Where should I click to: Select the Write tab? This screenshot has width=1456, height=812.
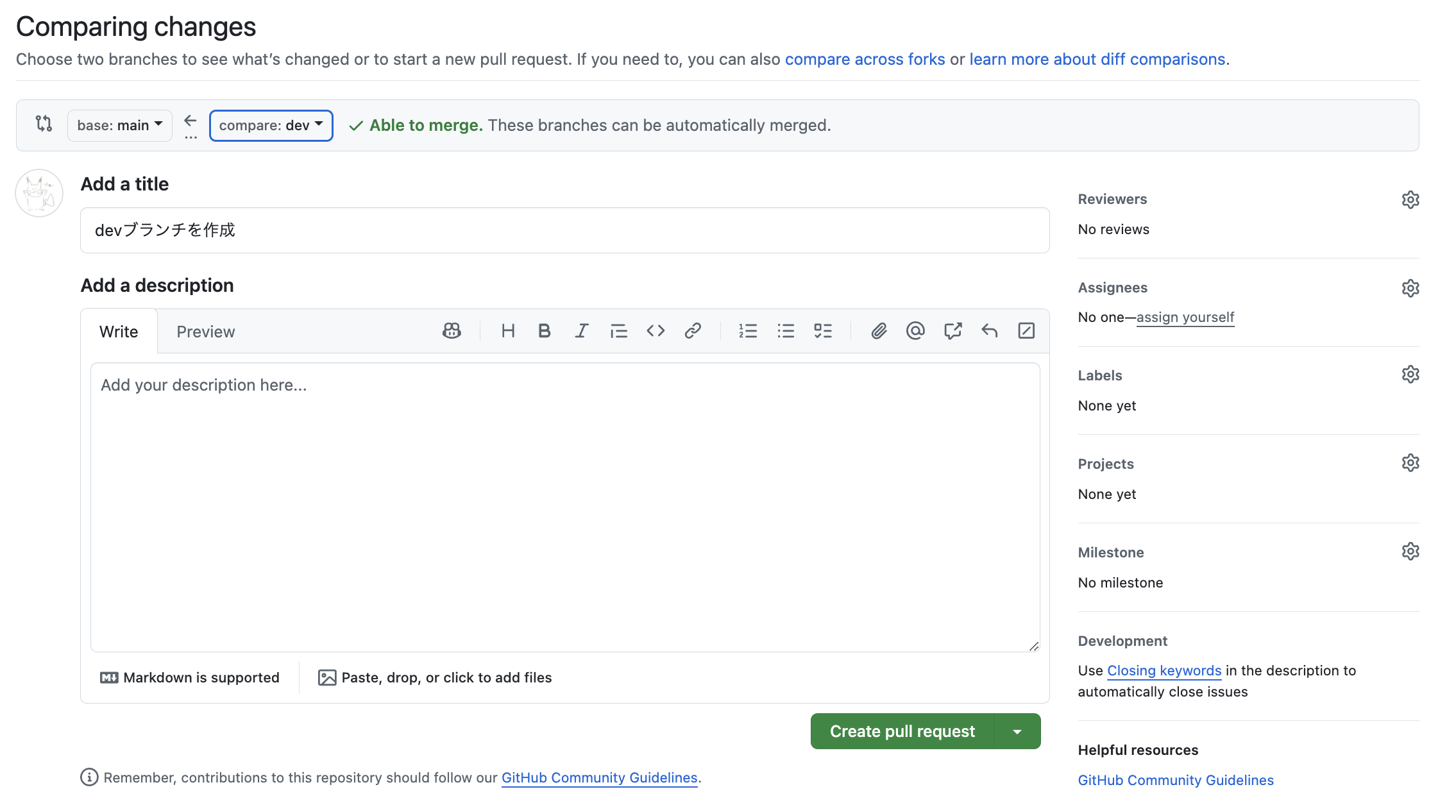point(119,332)
